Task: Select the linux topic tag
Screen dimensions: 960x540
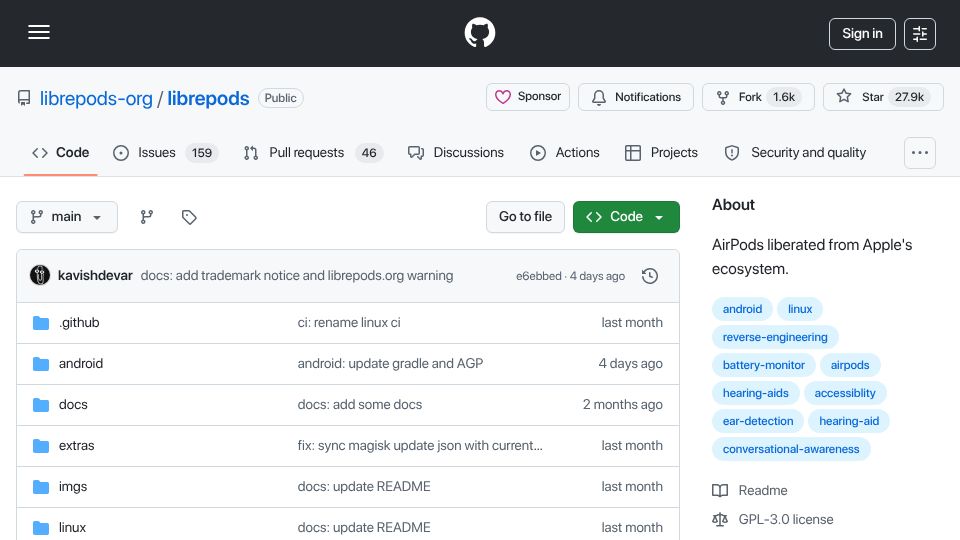Action: tap(800, 309)
